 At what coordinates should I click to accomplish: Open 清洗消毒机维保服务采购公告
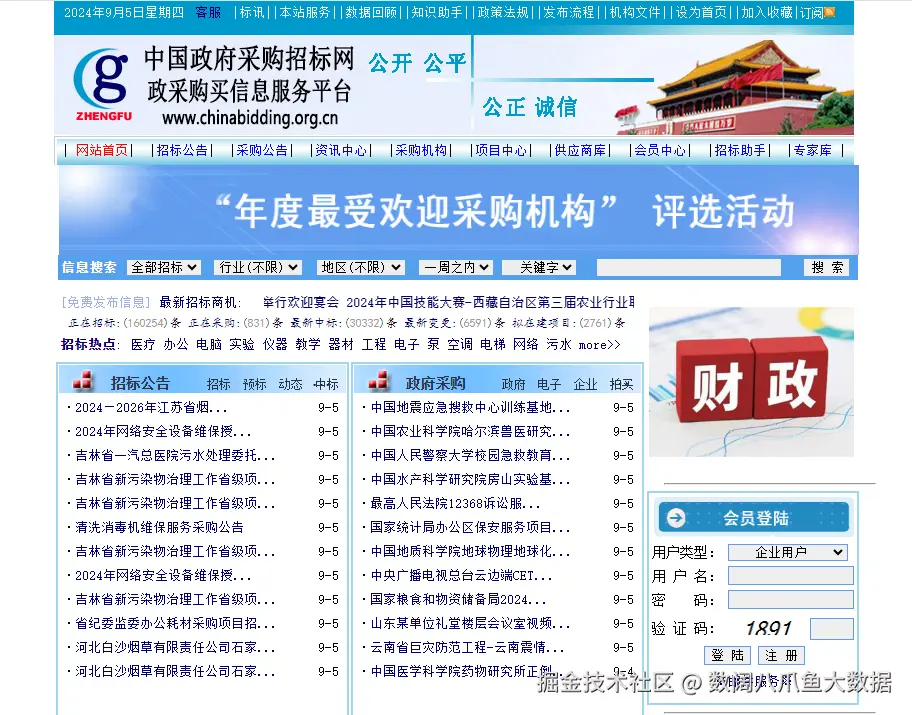point(159,527)
